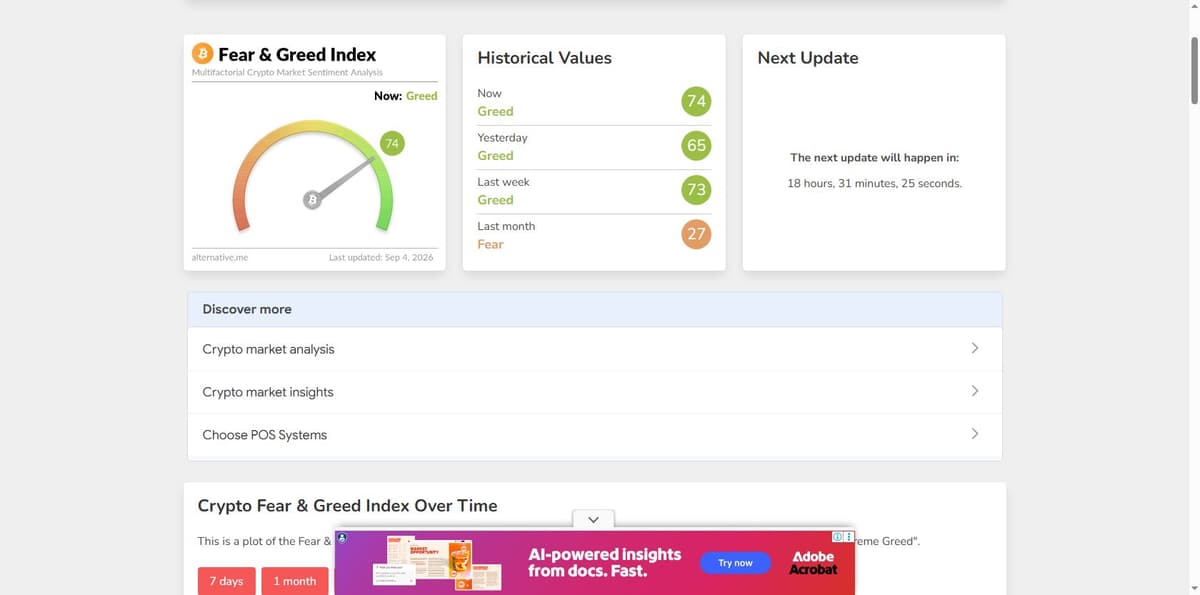Viewport: 1200px width, 595px height.
Task: Click the Bitcoin coin at gauge needle pivot
Action: 312,200
